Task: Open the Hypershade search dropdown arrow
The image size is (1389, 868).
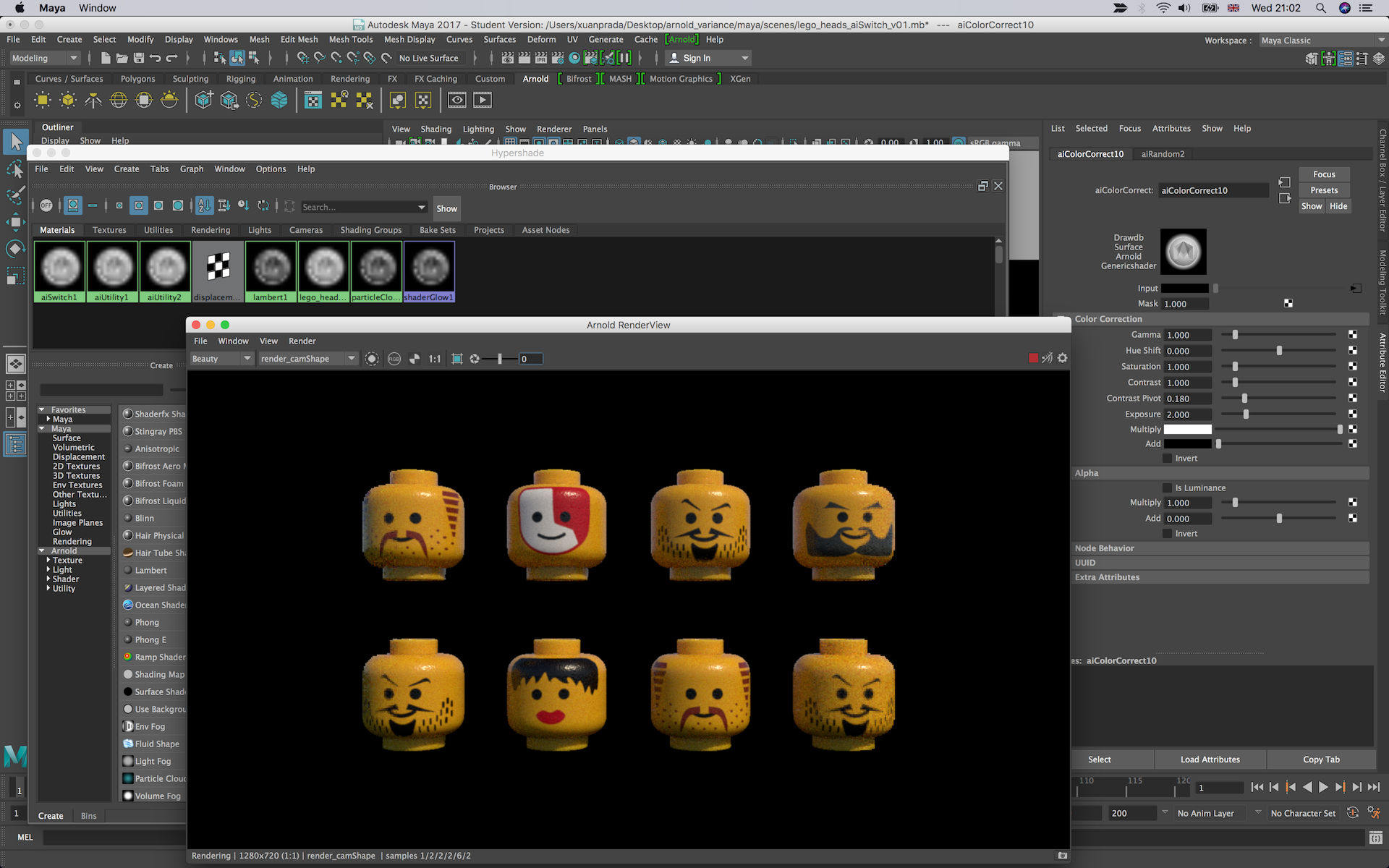Action: click(x=422, y=207)
